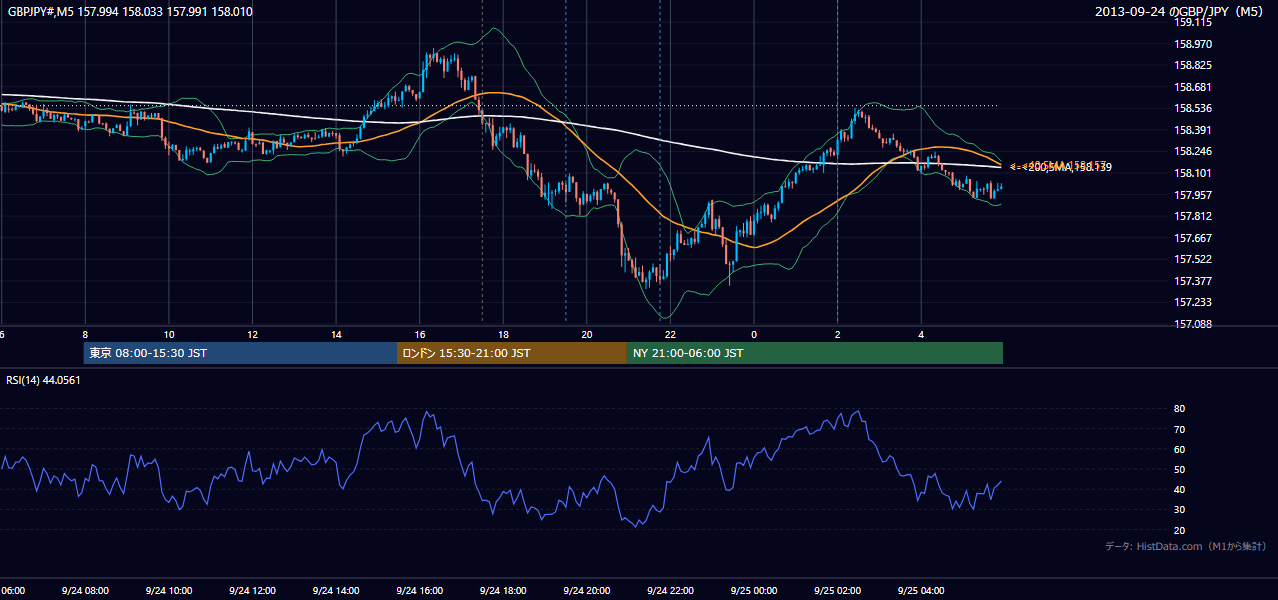Click hour tick 10 under the price chart
The image size is (1278, 600).
169,334
